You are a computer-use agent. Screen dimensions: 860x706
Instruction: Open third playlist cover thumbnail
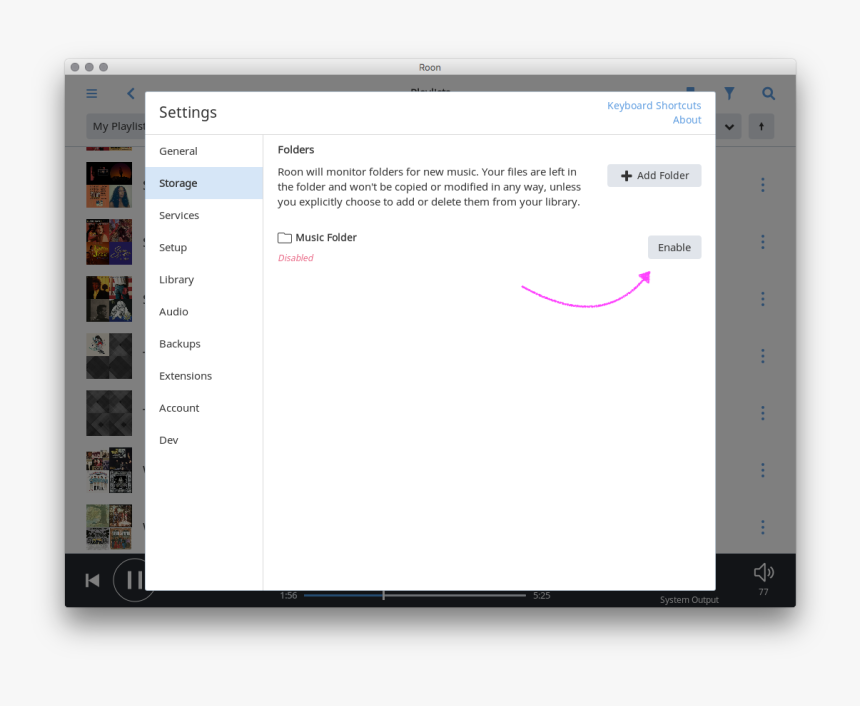[109, 299]
